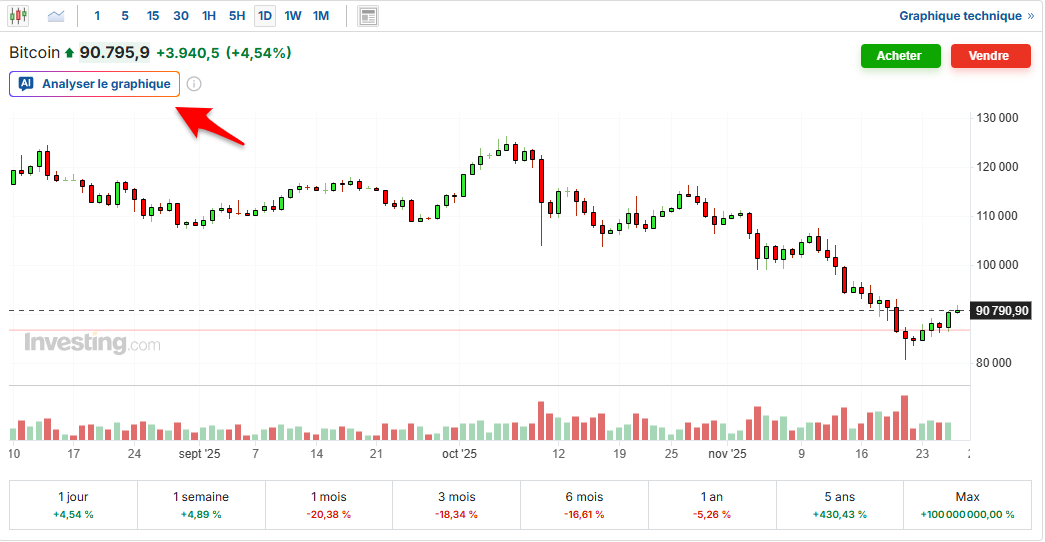The height and width of the screenshot is (542, 1045).
Task: Click the green up arrow beside Bitcoin
Action: tap(69, 53)
